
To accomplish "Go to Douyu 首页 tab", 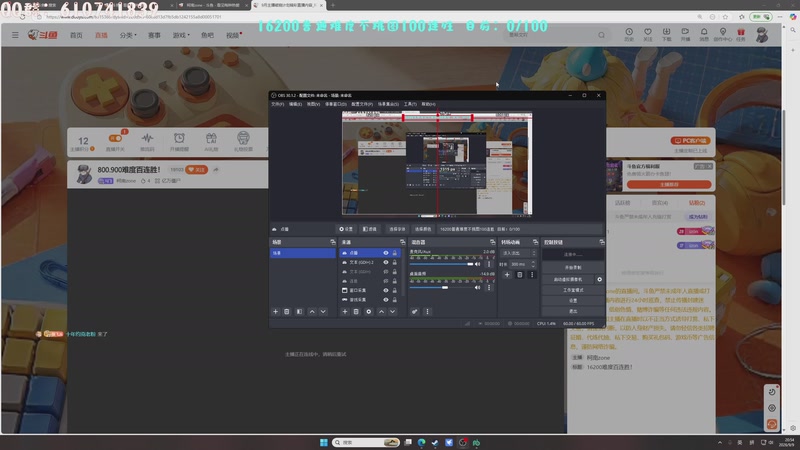I will coord(76,35).
